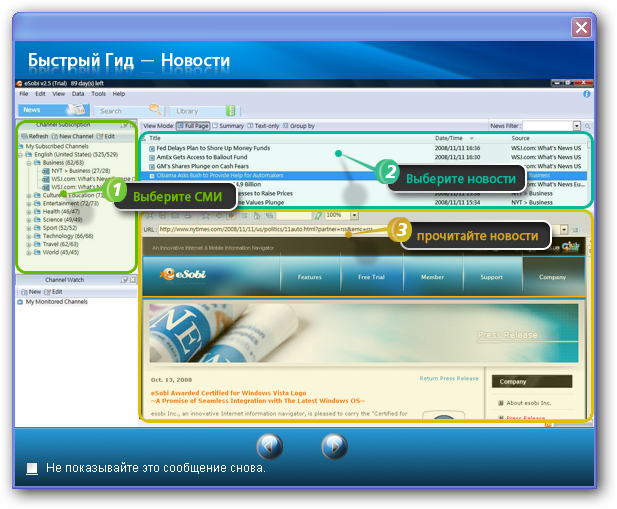Open 'AmEx Gets Access to Bailout Fund'
The height and width of the screenshot is (509, 617).
202,157
